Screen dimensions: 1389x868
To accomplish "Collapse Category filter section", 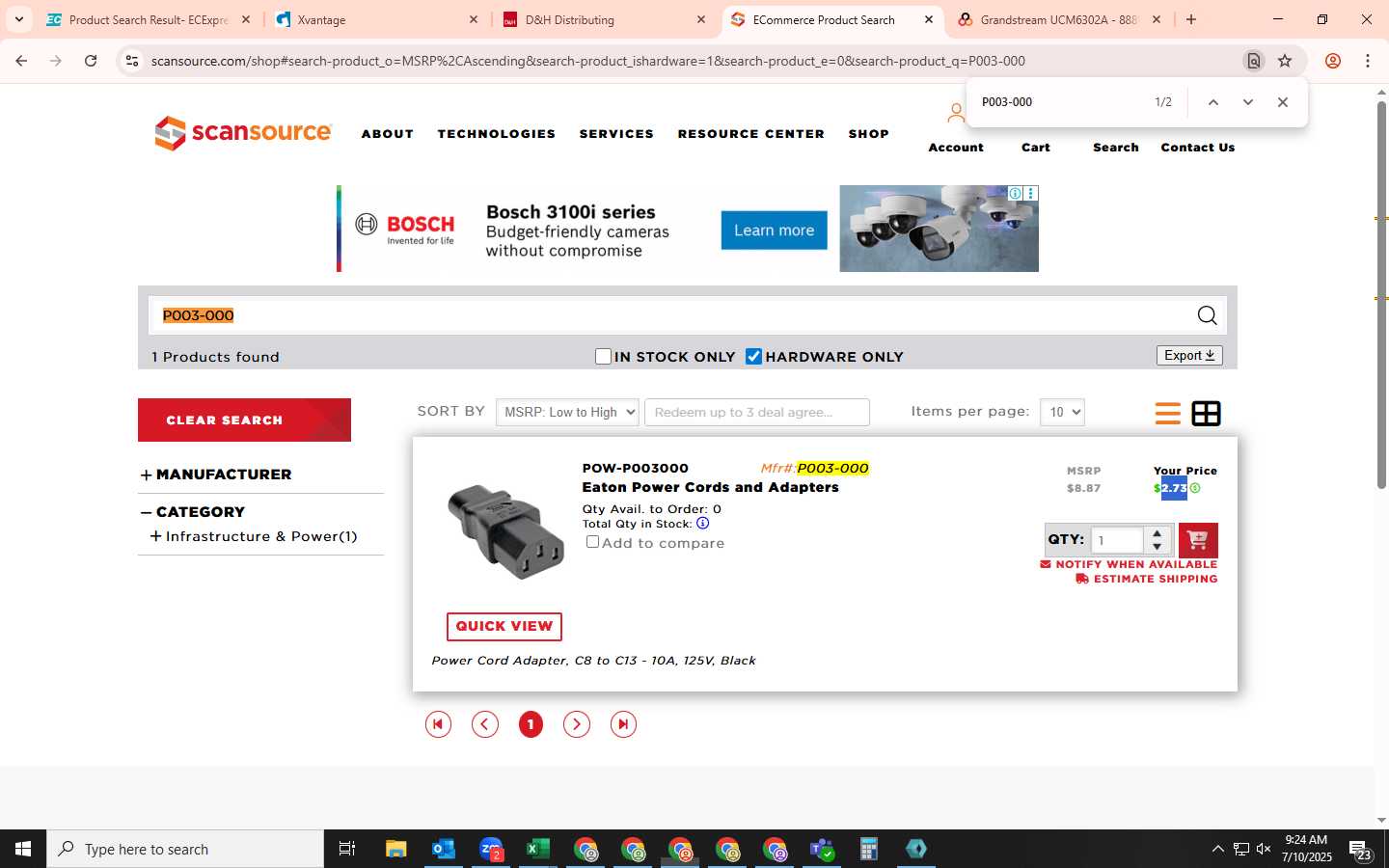I will (146, 512).
